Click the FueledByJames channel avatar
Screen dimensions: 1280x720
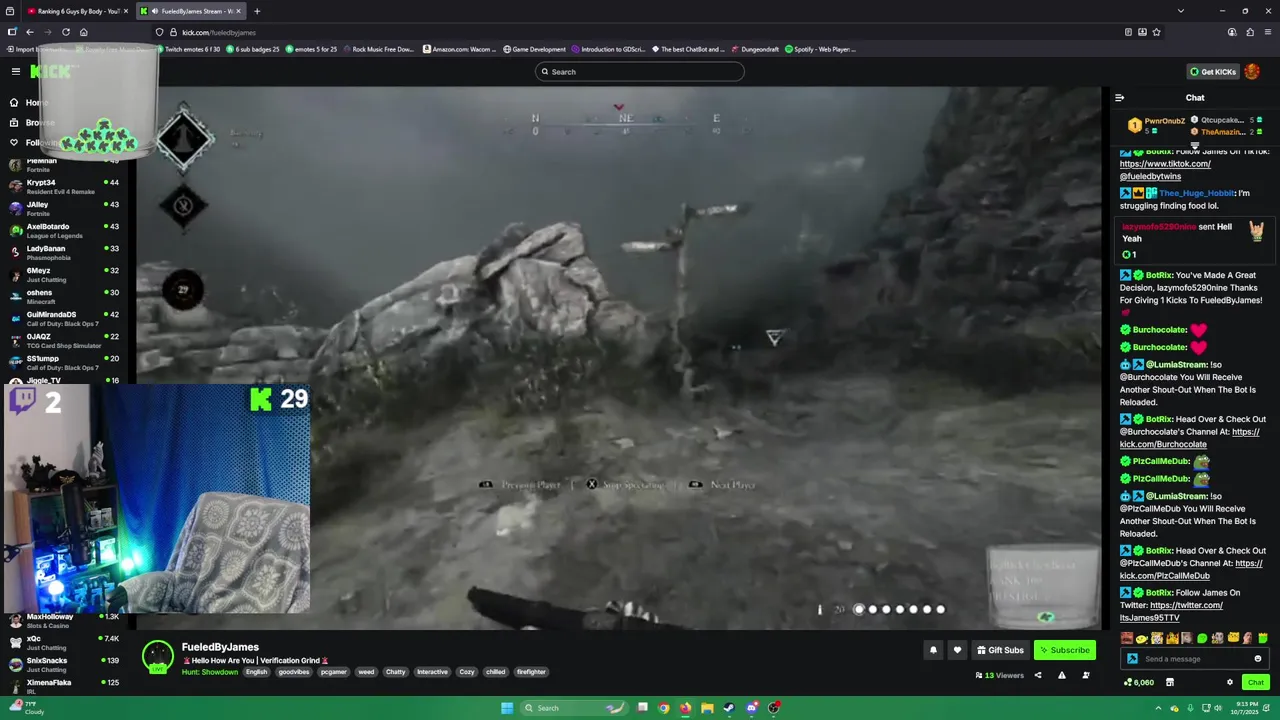point(157,656)
